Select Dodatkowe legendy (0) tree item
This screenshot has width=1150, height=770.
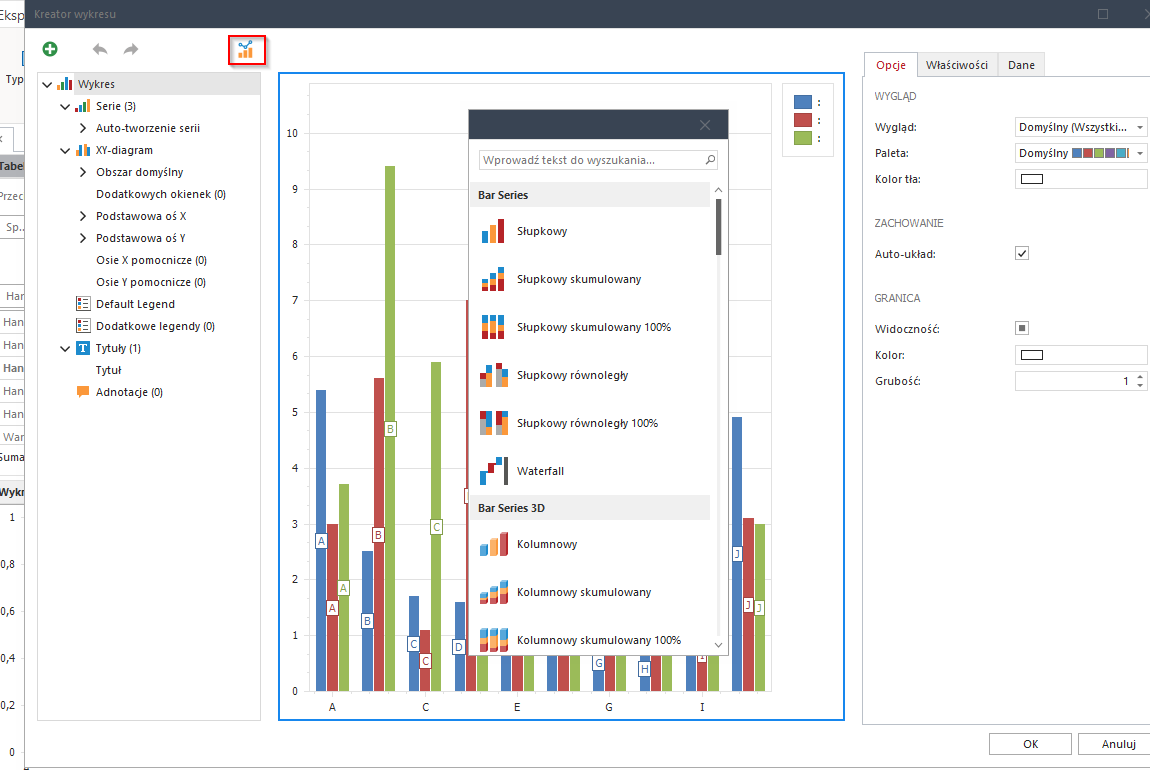click(155, 326)
